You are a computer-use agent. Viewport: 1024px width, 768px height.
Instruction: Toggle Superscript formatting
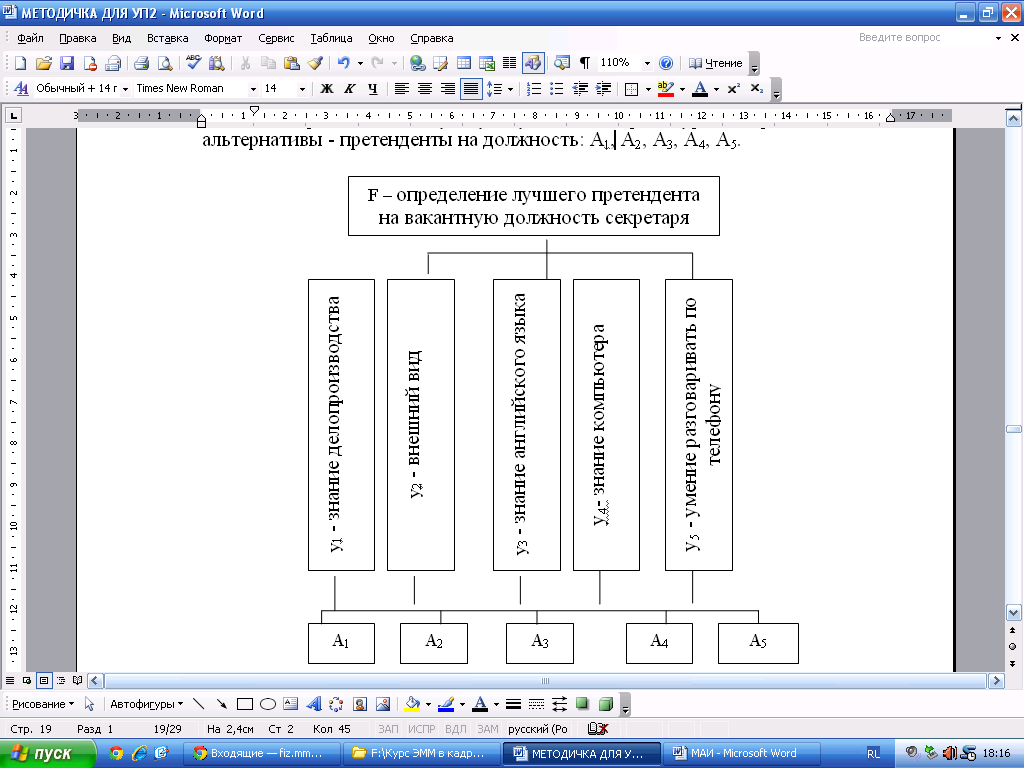coord(733,88)
